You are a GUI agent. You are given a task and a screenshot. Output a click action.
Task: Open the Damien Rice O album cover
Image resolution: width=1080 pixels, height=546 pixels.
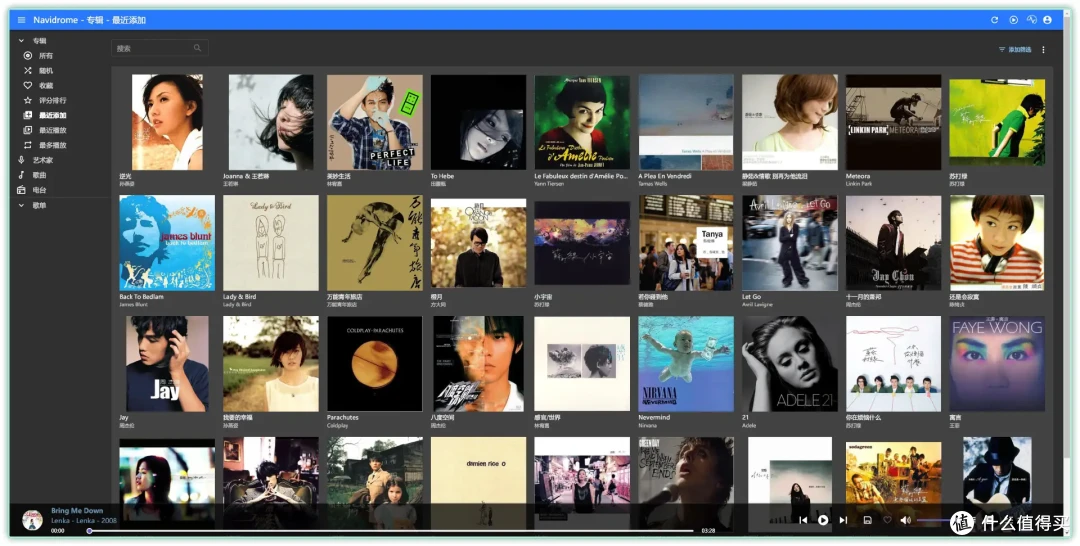point(479,485)
